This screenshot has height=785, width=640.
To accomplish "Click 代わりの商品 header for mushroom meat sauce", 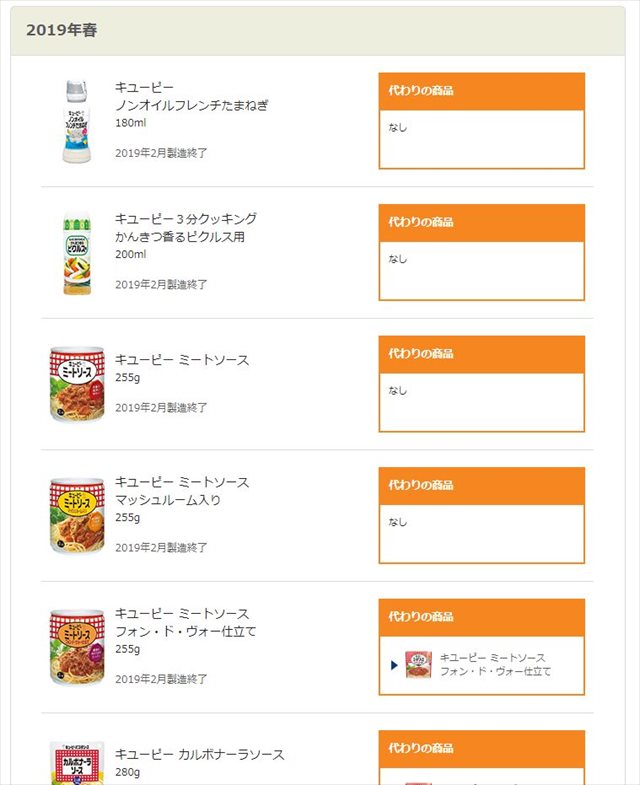I will point(421,485).
